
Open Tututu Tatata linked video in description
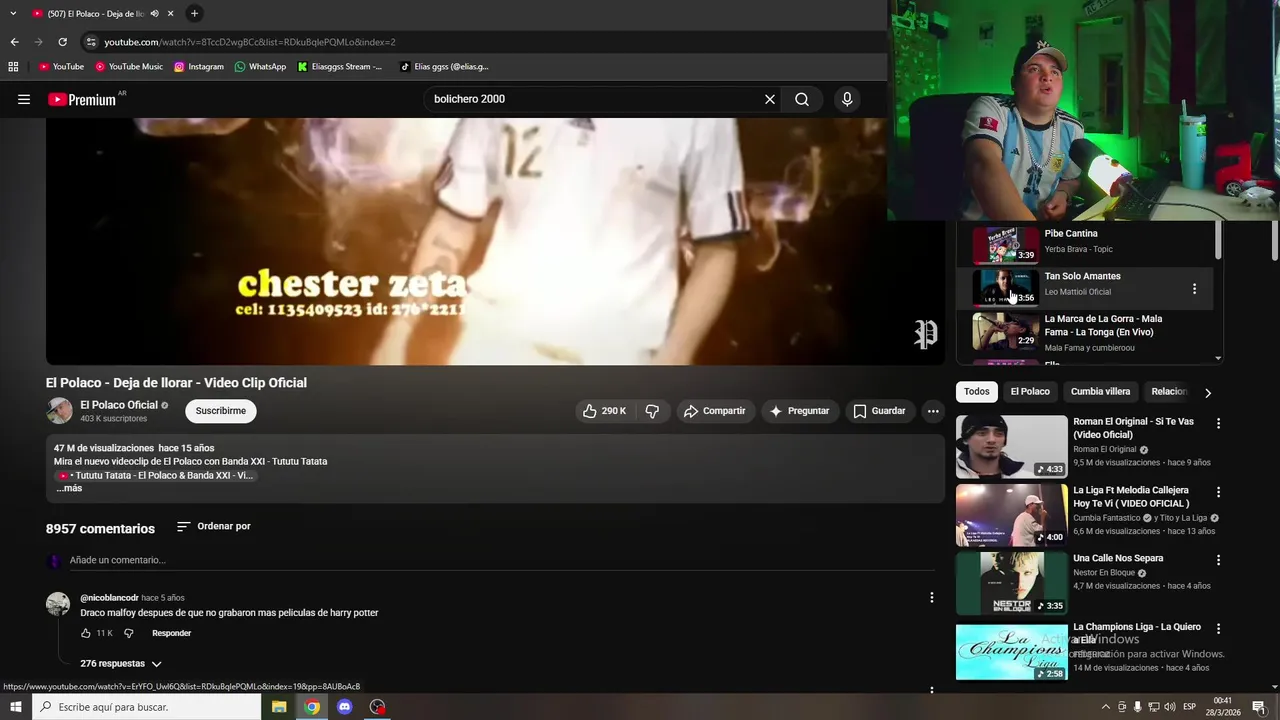tap(155, 476)
